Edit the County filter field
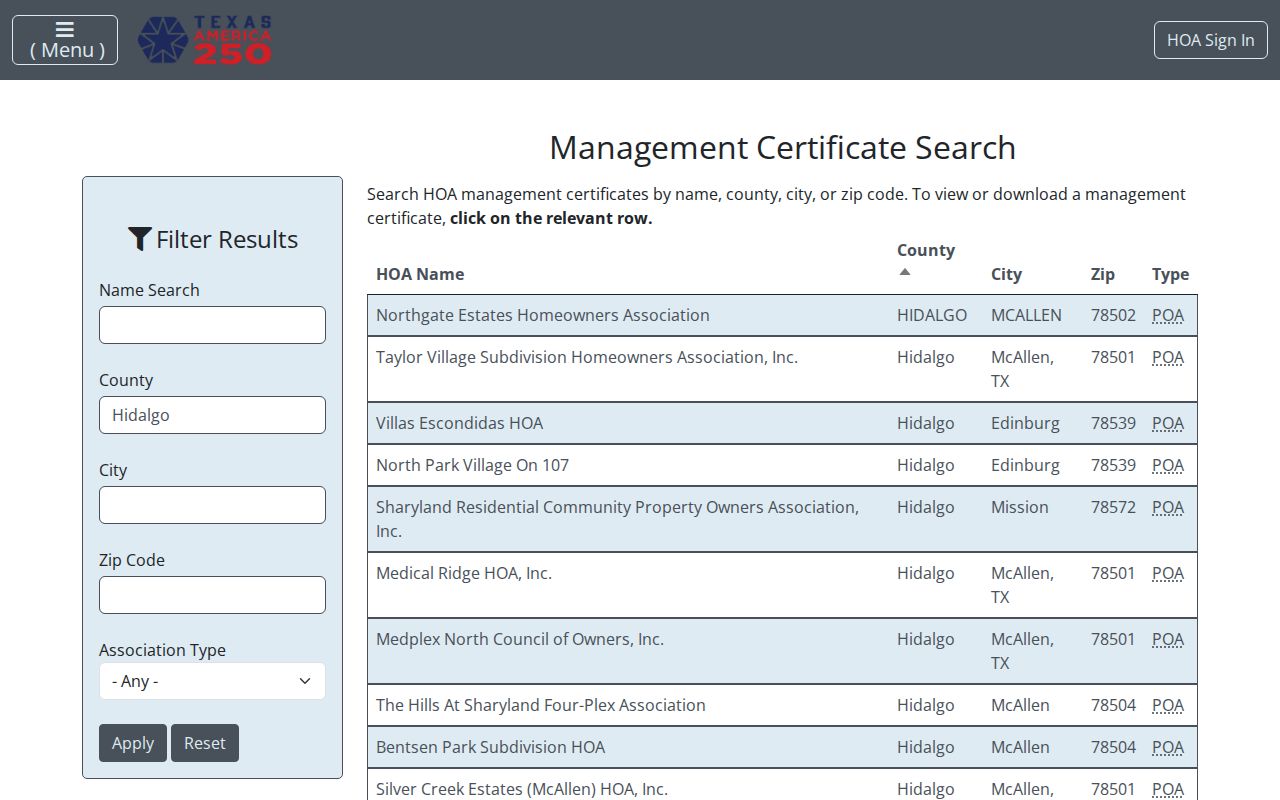 pyautogui.click(x=212, y=415)
